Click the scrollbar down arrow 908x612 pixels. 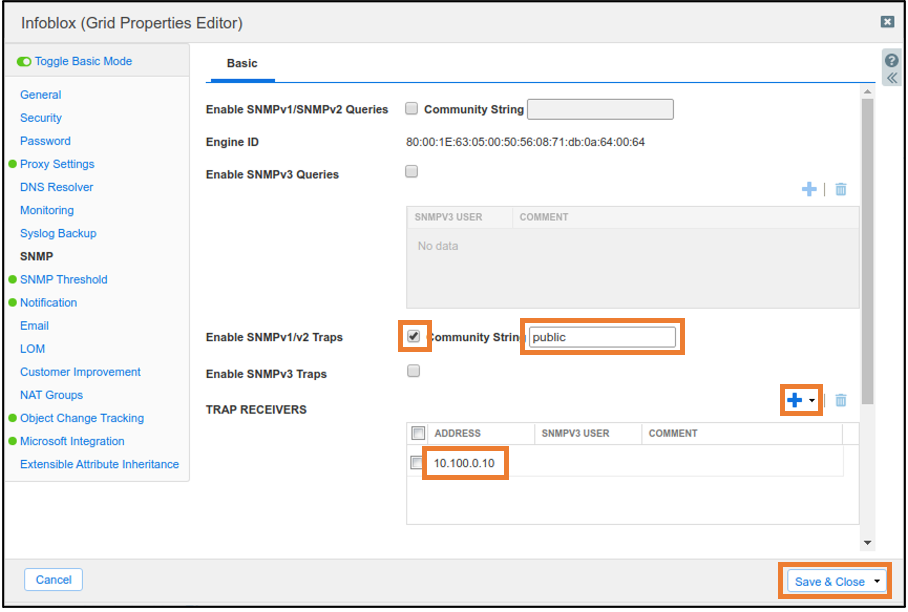(x=867, y=543)
